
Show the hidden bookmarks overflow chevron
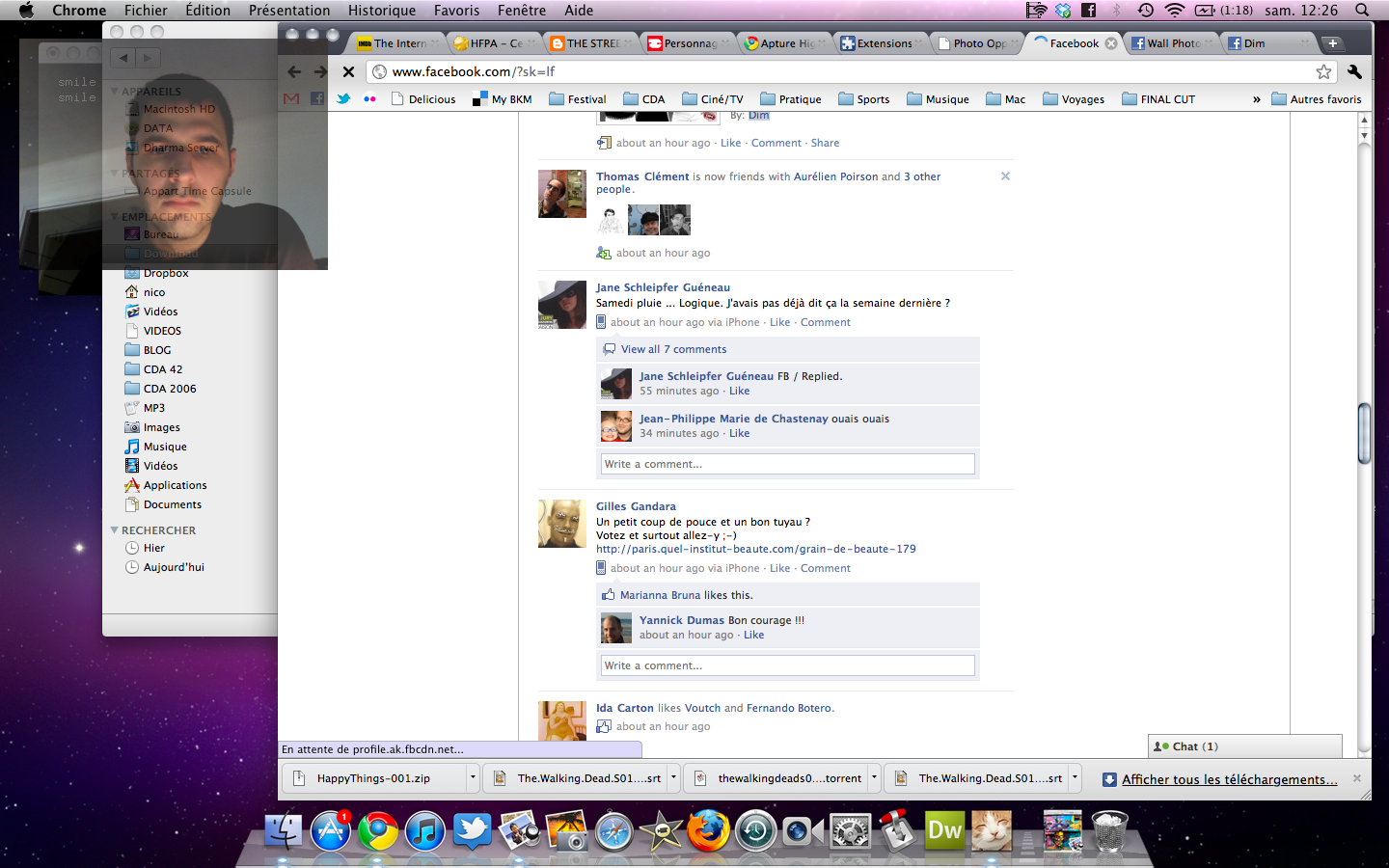pos(1256,99)
